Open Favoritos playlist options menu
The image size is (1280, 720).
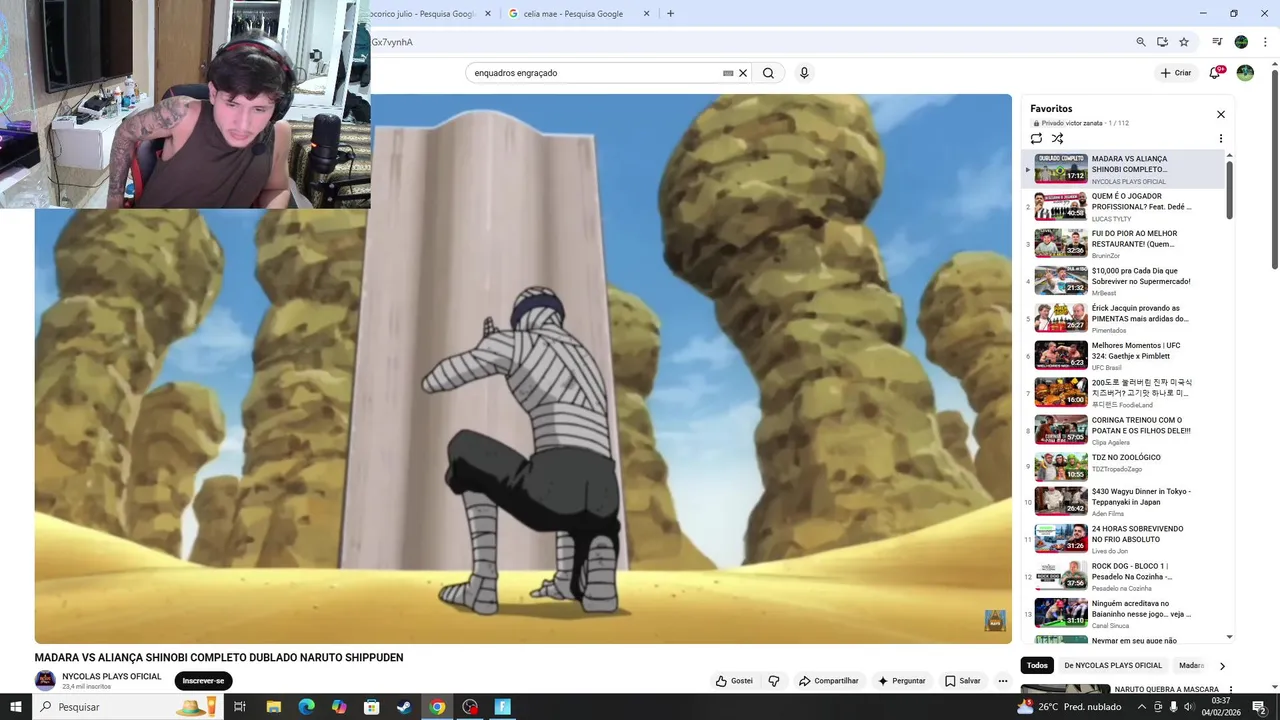coord(1220,139)
